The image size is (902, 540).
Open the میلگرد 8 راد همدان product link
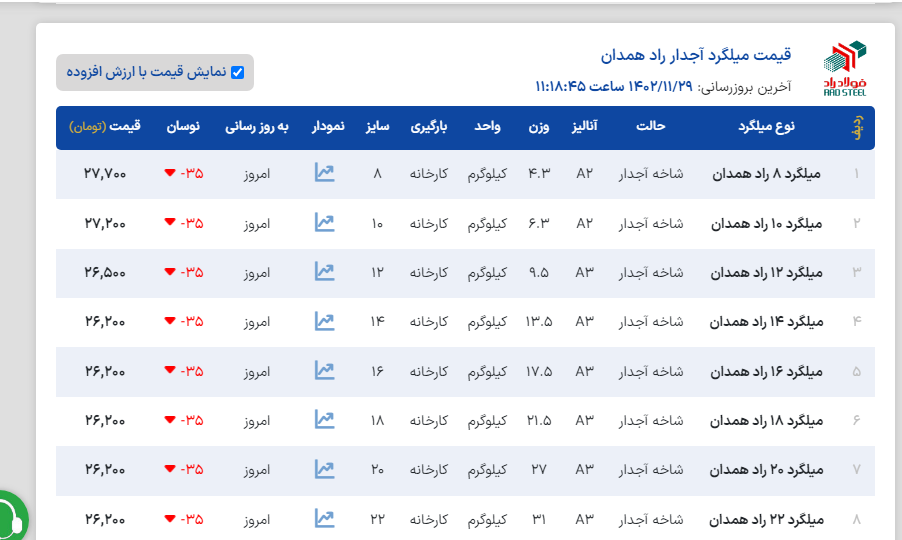click(766, 174)
